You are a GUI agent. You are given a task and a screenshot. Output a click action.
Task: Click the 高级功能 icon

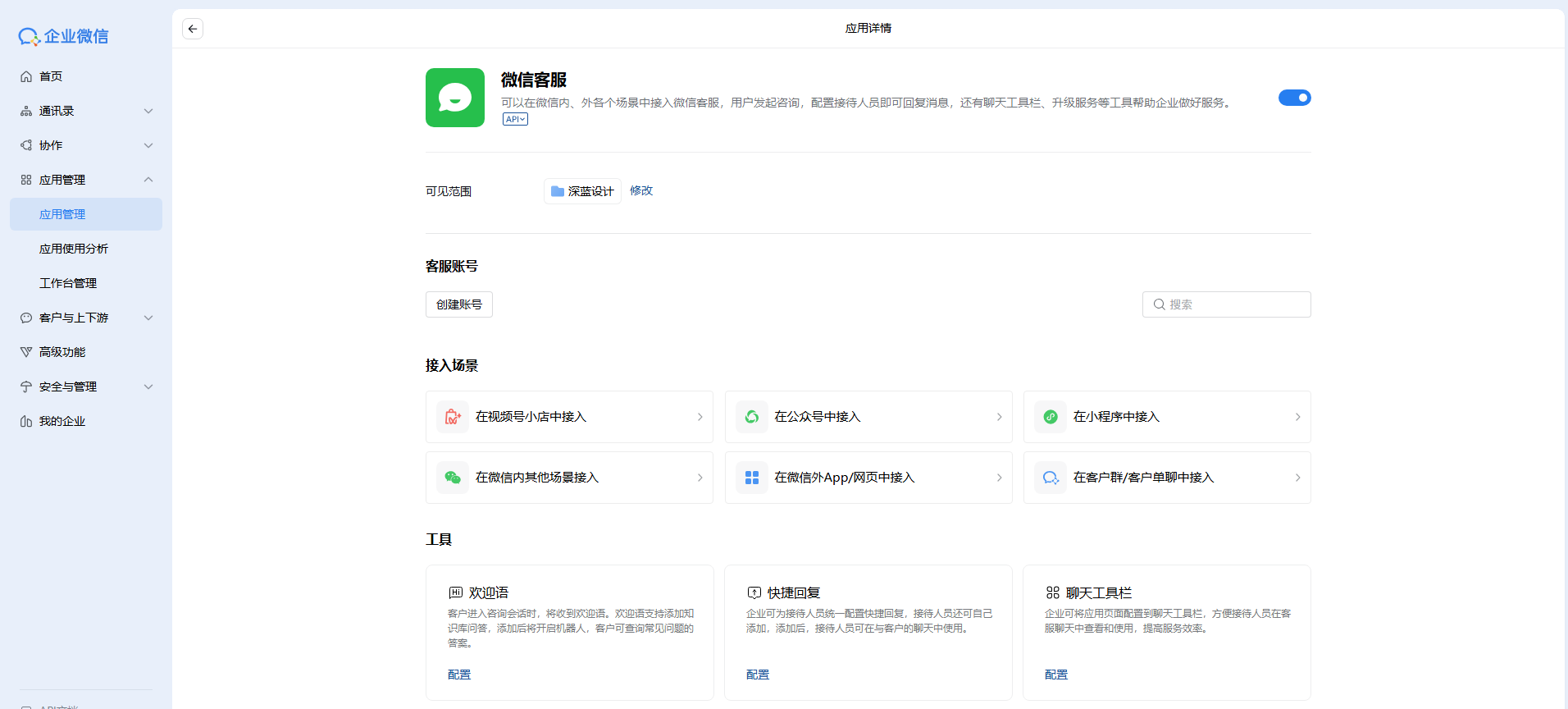point(26,352)
